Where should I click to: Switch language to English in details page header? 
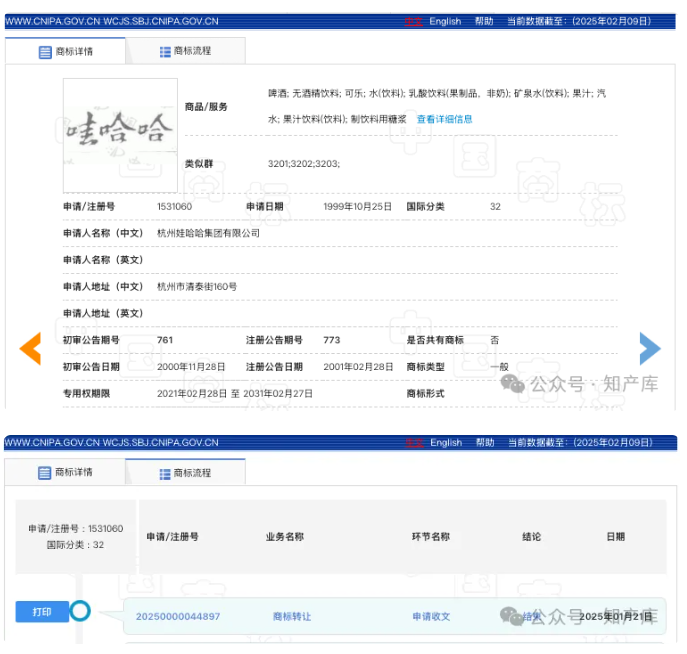[445, 21]
